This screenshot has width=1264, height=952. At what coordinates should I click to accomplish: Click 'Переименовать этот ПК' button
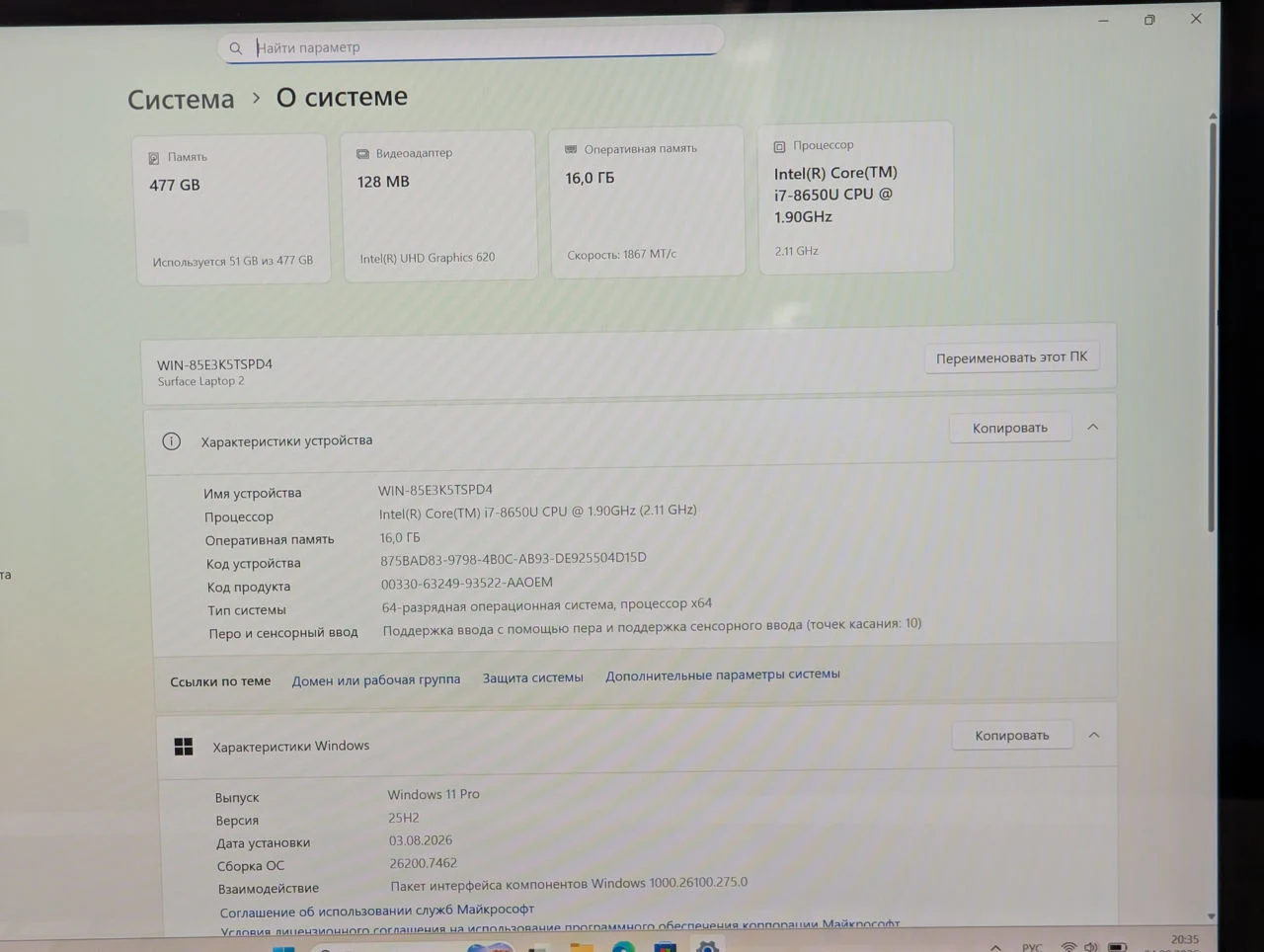click(1012, 357)
